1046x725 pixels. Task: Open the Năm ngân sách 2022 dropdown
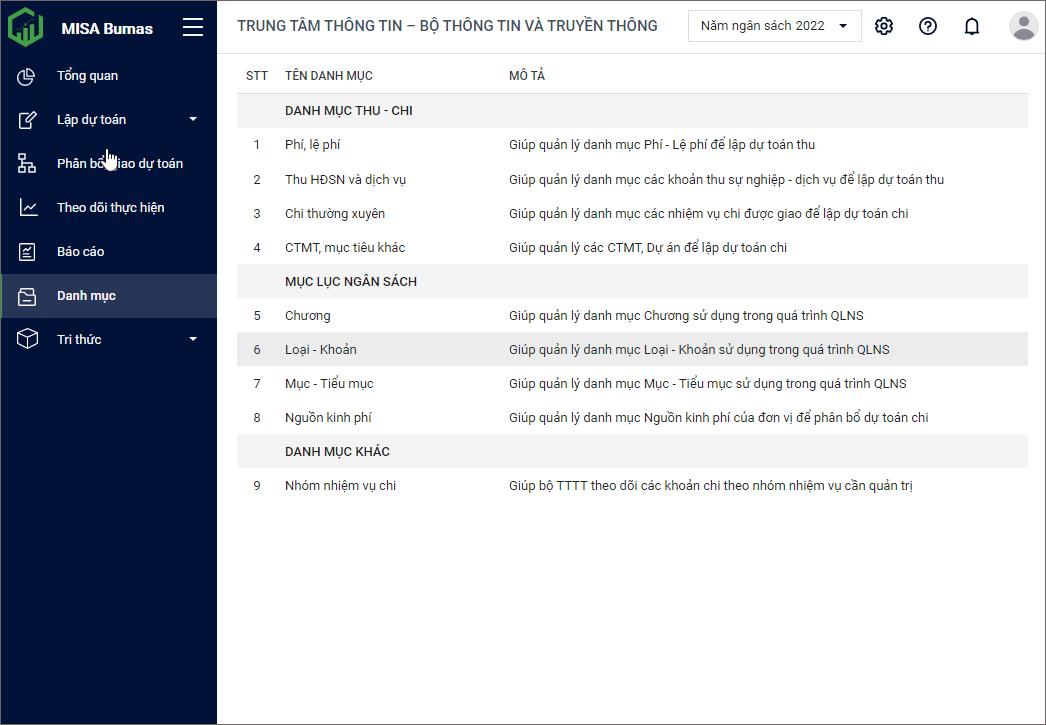(x=774, y=26)
